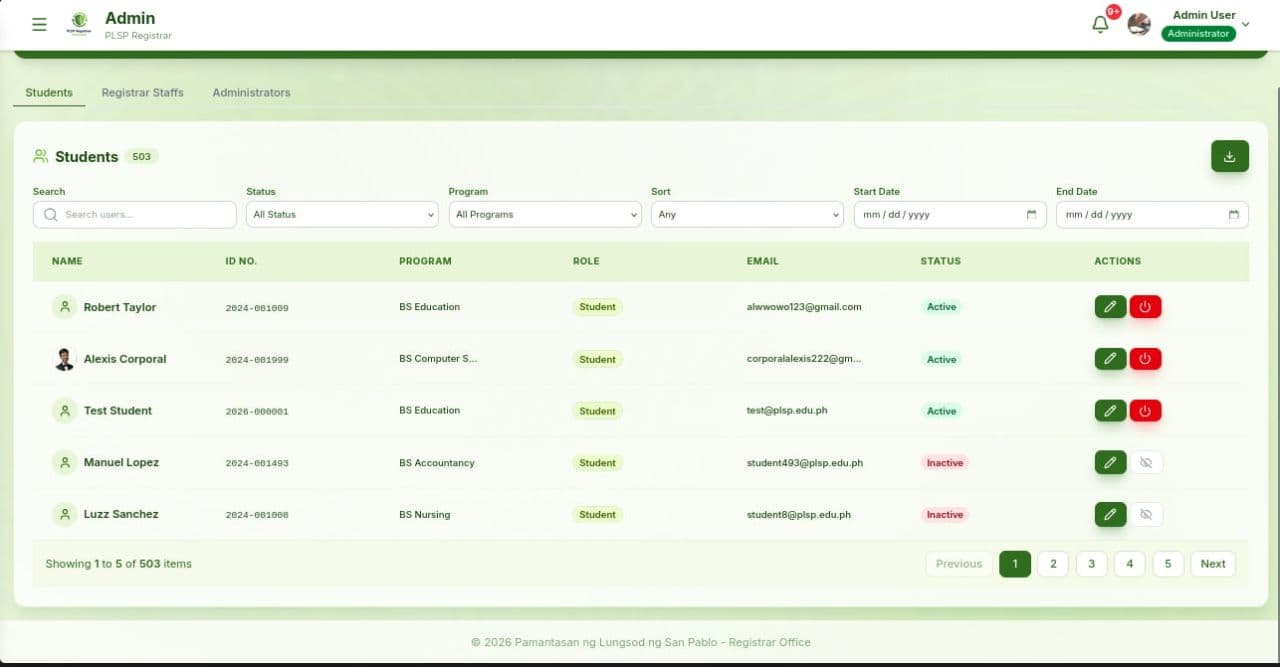This screenshot has width=1280, height=667.
Task: Go to the Previous page
Action: 959,564
